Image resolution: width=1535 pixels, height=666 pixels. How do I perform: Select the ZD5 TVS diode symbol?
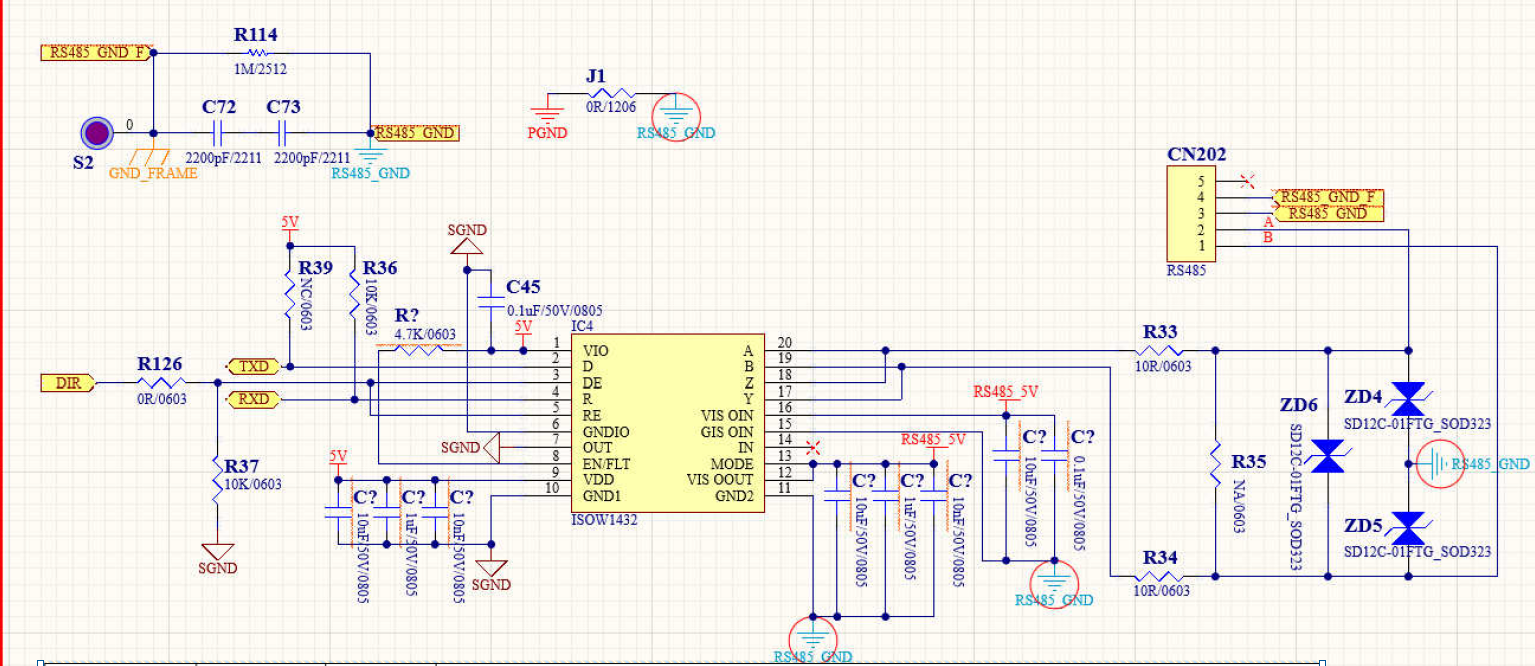pos(1408,527)
